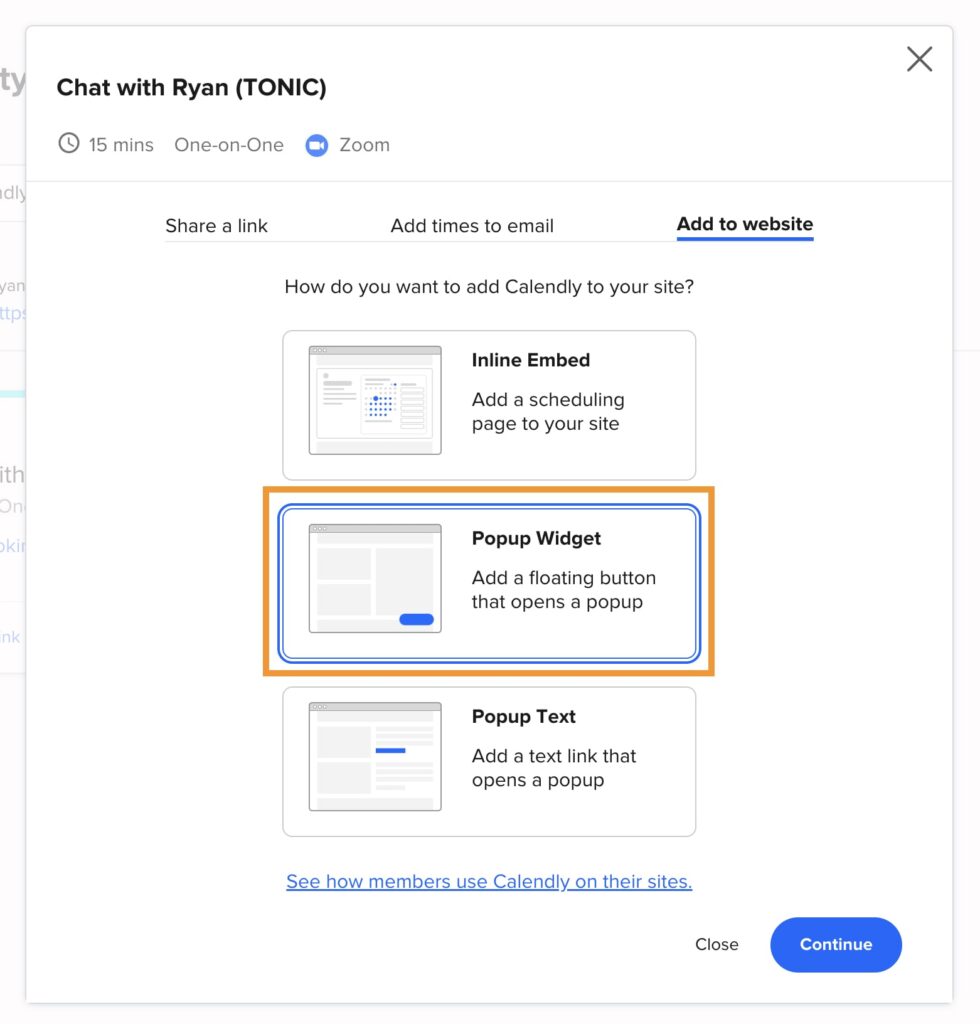Click the One-on-One event type label
This screenshot has height=1024, width=980.
click(229, 145)
